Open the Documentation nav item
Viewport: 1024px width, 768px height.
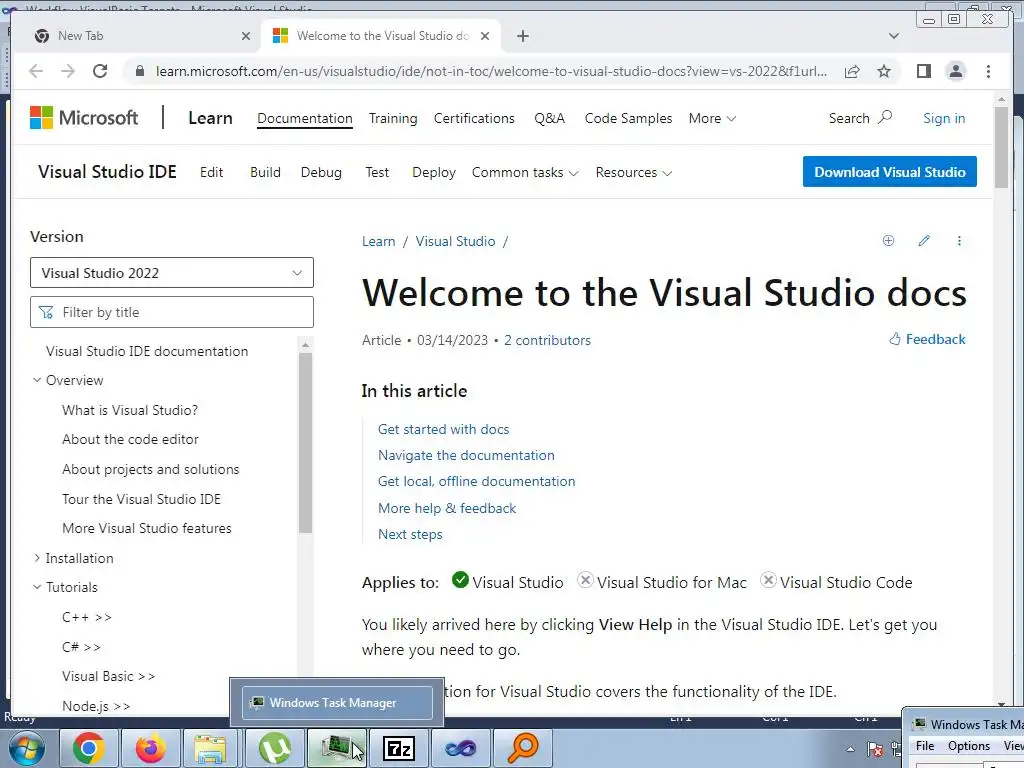[x=304, y=118]
